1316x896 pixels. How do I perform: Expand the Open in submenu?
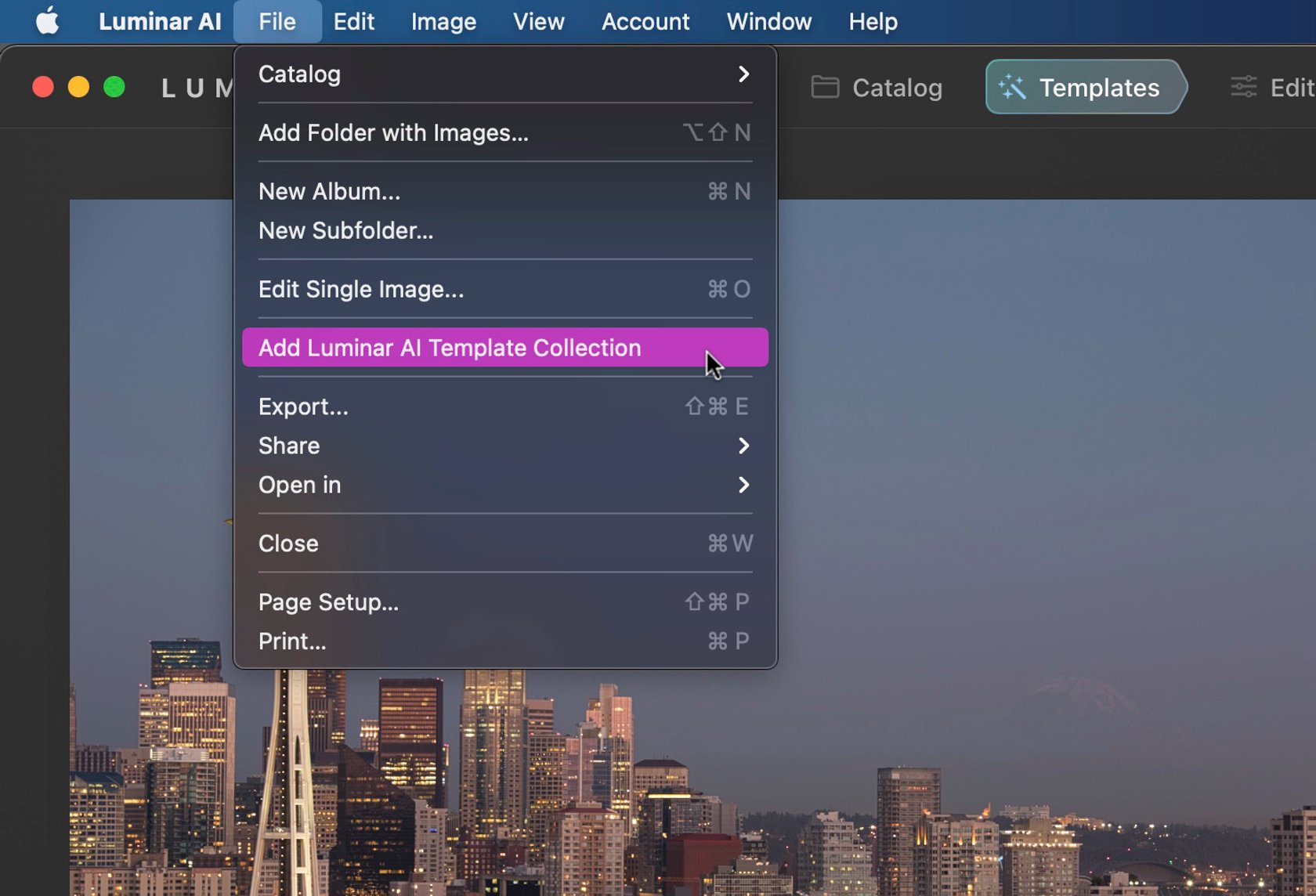(x=743, y=485)
